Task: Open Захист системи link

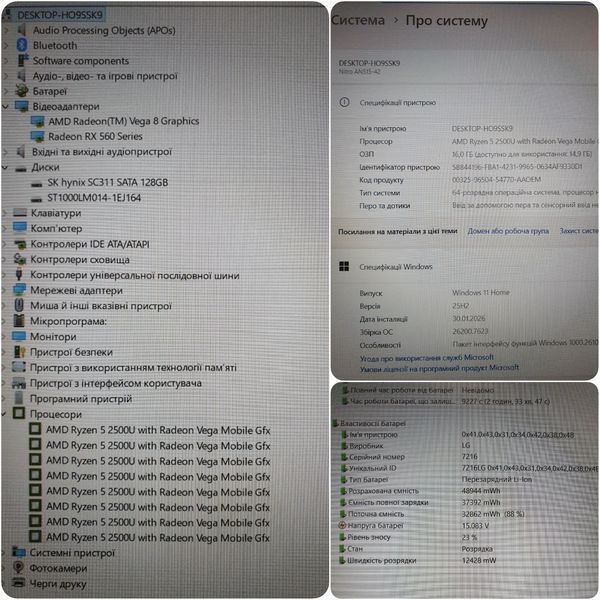Action: pos(579,230)
